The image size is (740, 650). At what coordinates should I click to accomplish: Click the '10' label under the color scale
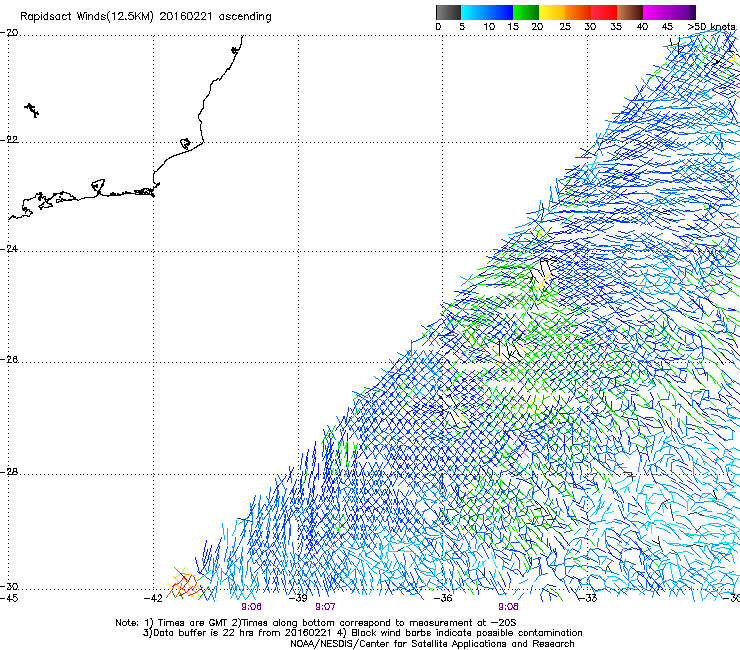[489, 27]
